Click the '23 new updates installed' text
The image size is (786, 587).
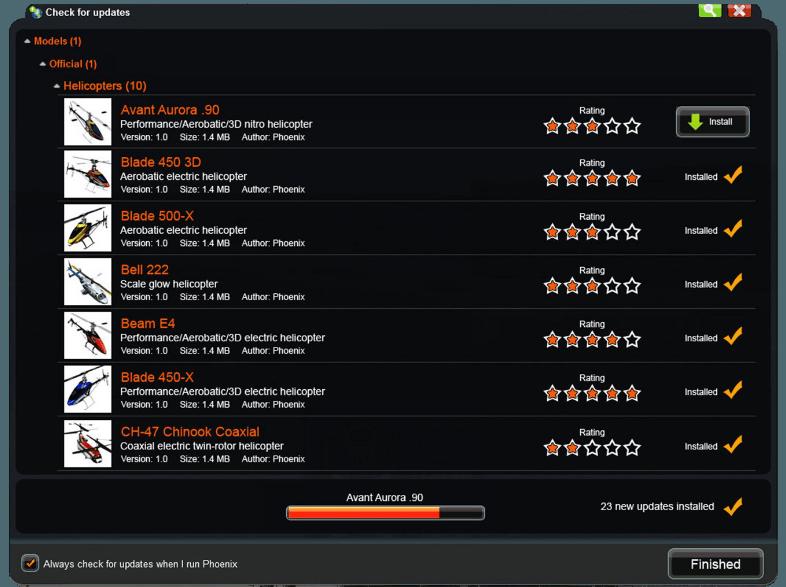click(657, 506)
